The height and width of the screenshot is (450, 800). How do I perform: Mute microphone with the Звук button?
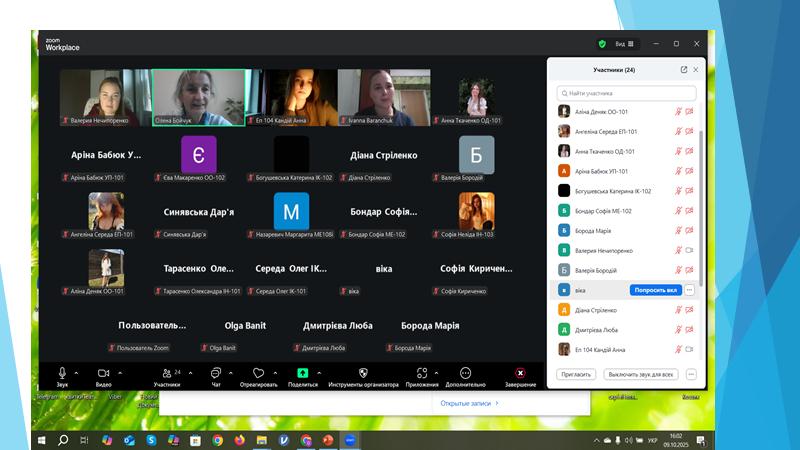[x=61, y=373]
